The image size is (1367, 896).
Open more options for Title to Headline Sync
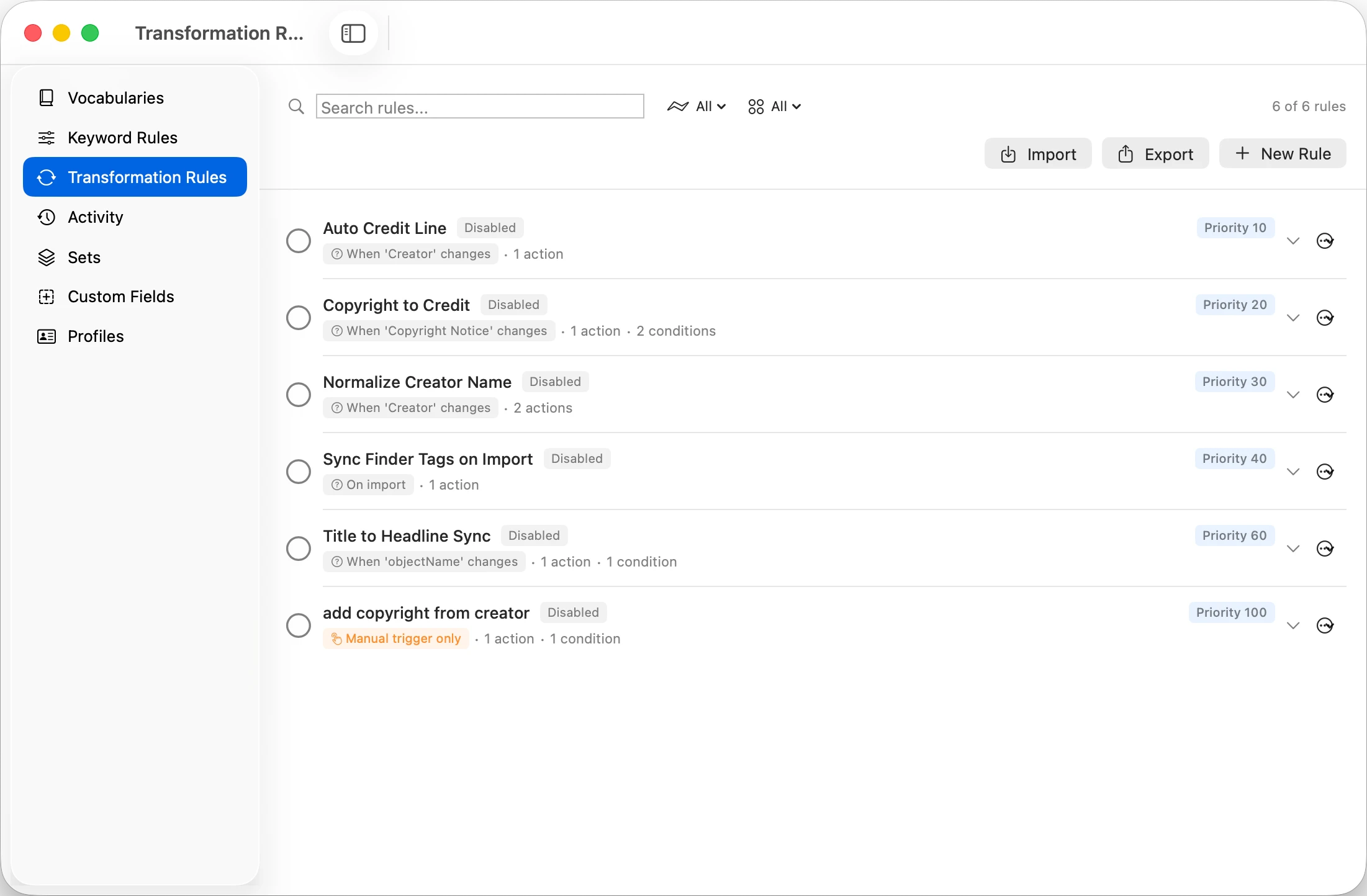1325,549
